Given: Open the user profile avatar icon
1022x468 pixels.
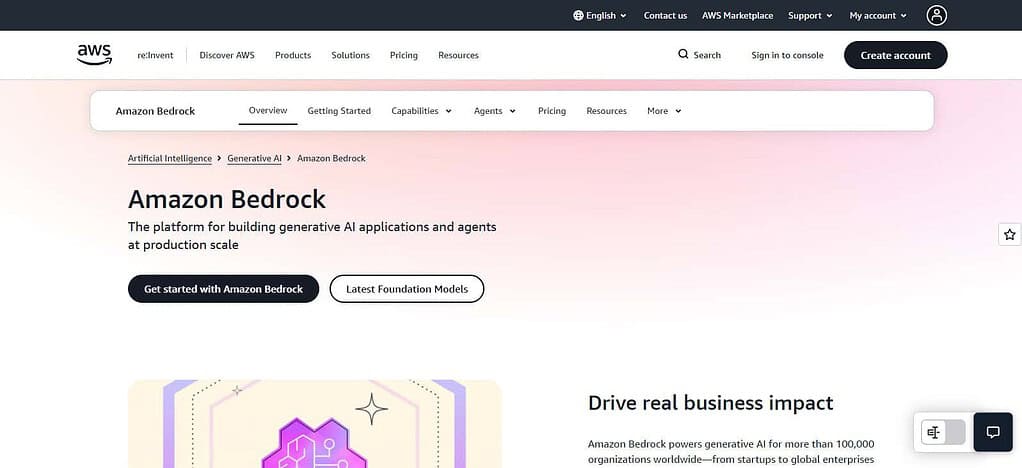Looking at the screenshot, I should [x=937, y=15].
